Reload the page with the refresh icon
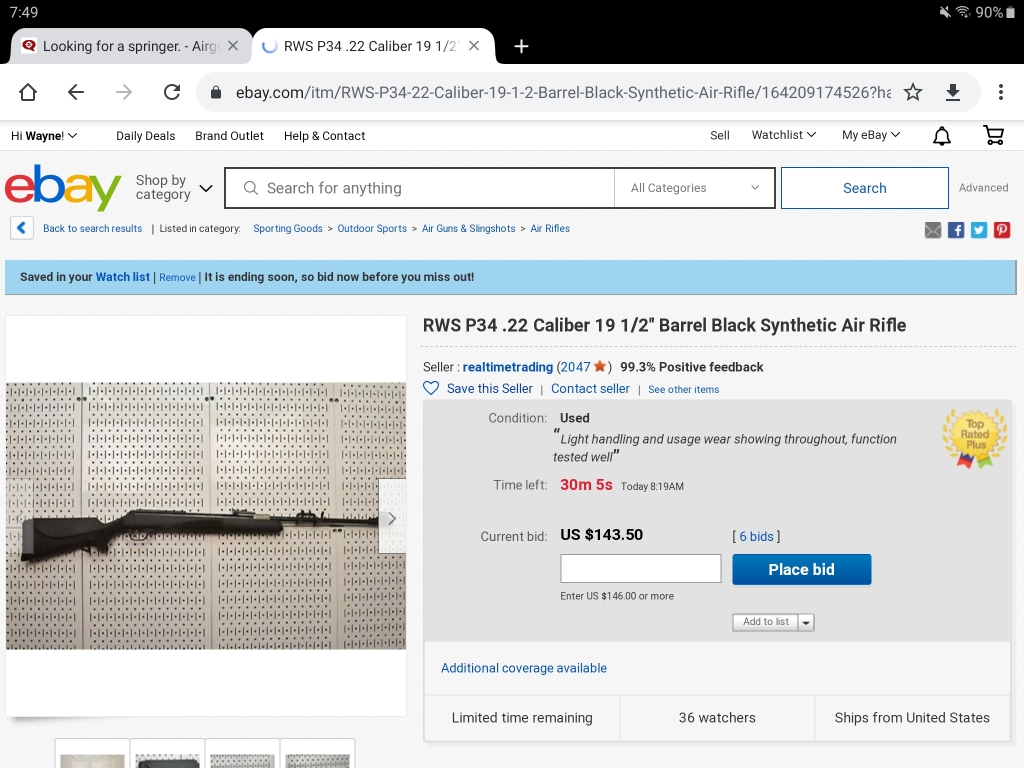 coord(172,92)
